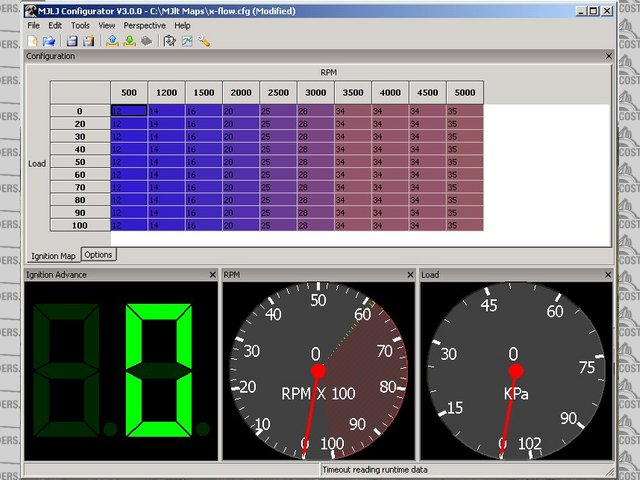Viewport: 640px width, 480px height.
Task: Open the chart graph toolbar icon
Action: (x=187, y=41)
